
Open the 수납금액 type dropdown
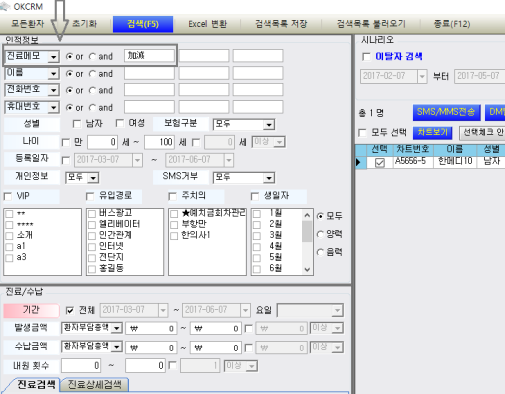(116, 347)
